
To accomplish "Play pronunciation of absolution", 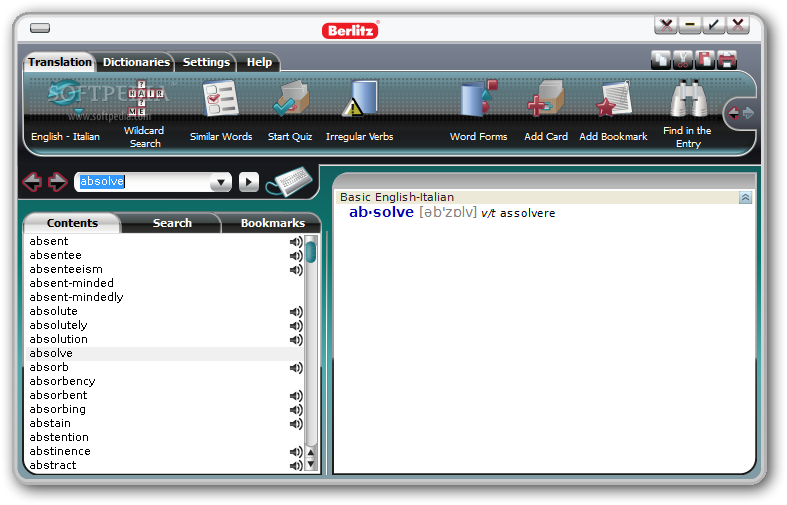I will (296, 340).
